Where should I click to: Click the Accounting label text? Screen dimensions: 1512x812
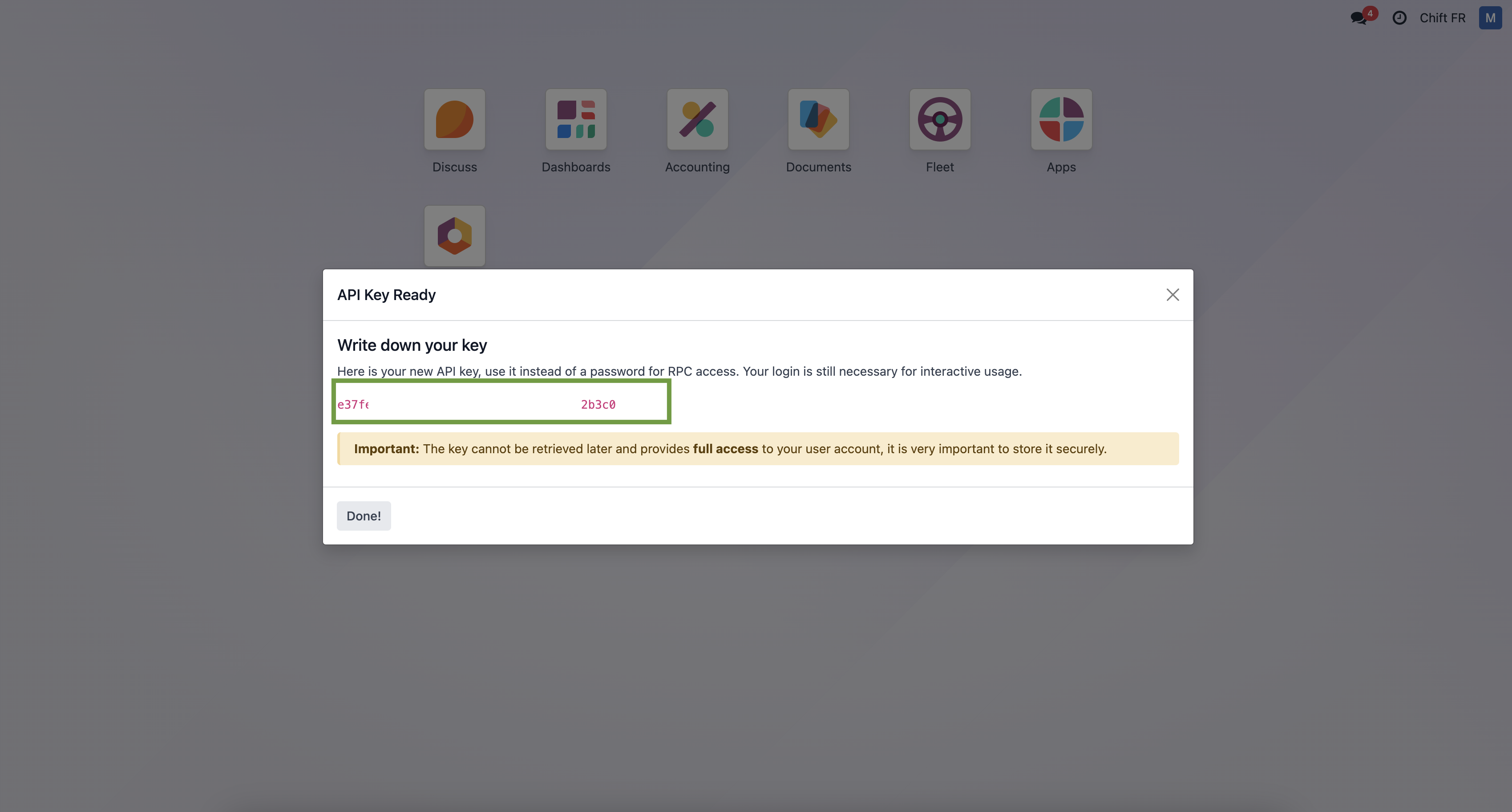[697, 167]
